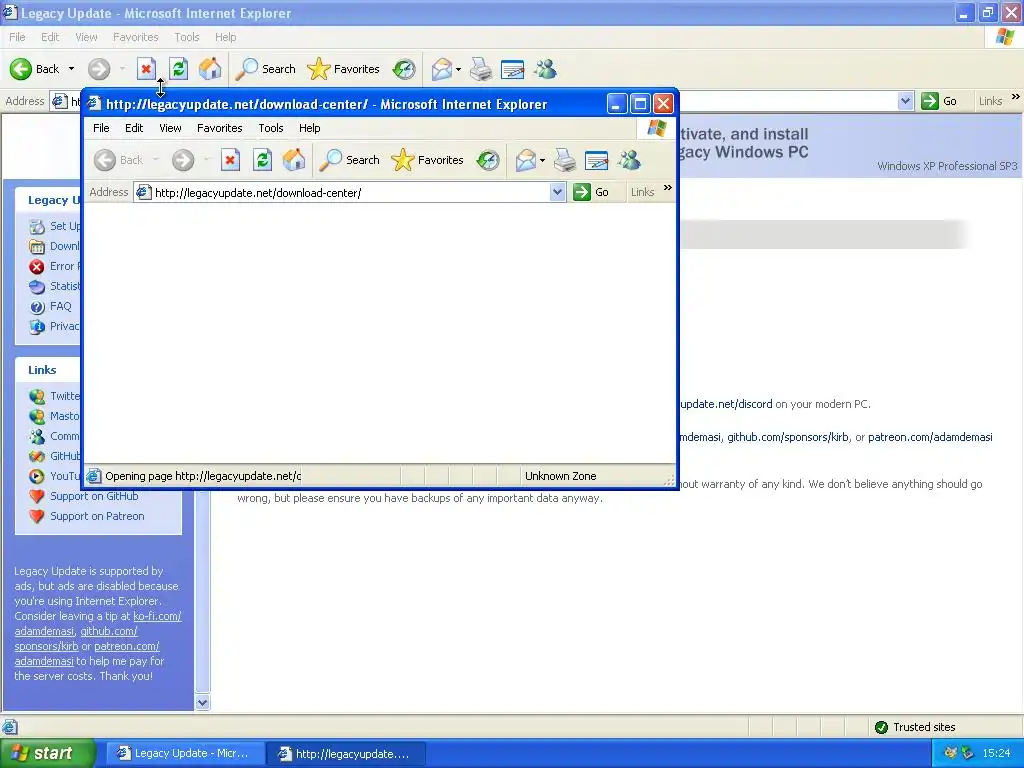Click Go button in front download-center window

pyautogui.click(x=591, y=192)
